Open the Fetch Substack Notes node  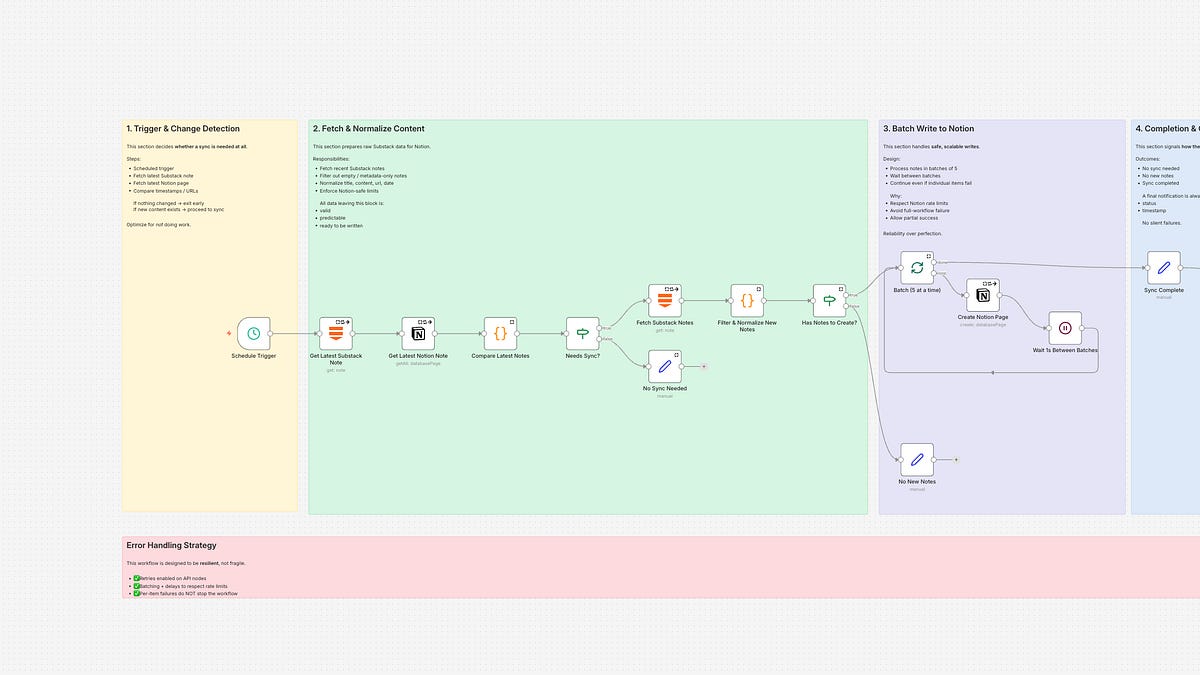click(x=665, y=300)
